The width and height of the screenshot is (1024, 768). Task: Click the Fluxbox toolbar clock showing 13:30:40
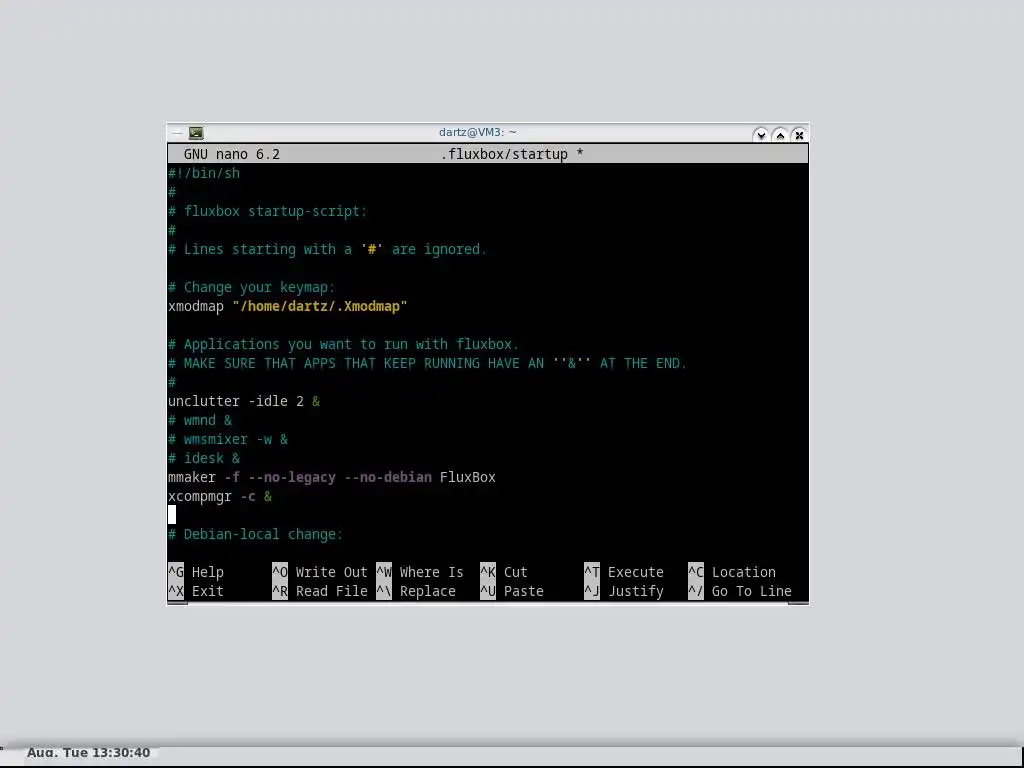pyautogui.click(x=88, y=753)
